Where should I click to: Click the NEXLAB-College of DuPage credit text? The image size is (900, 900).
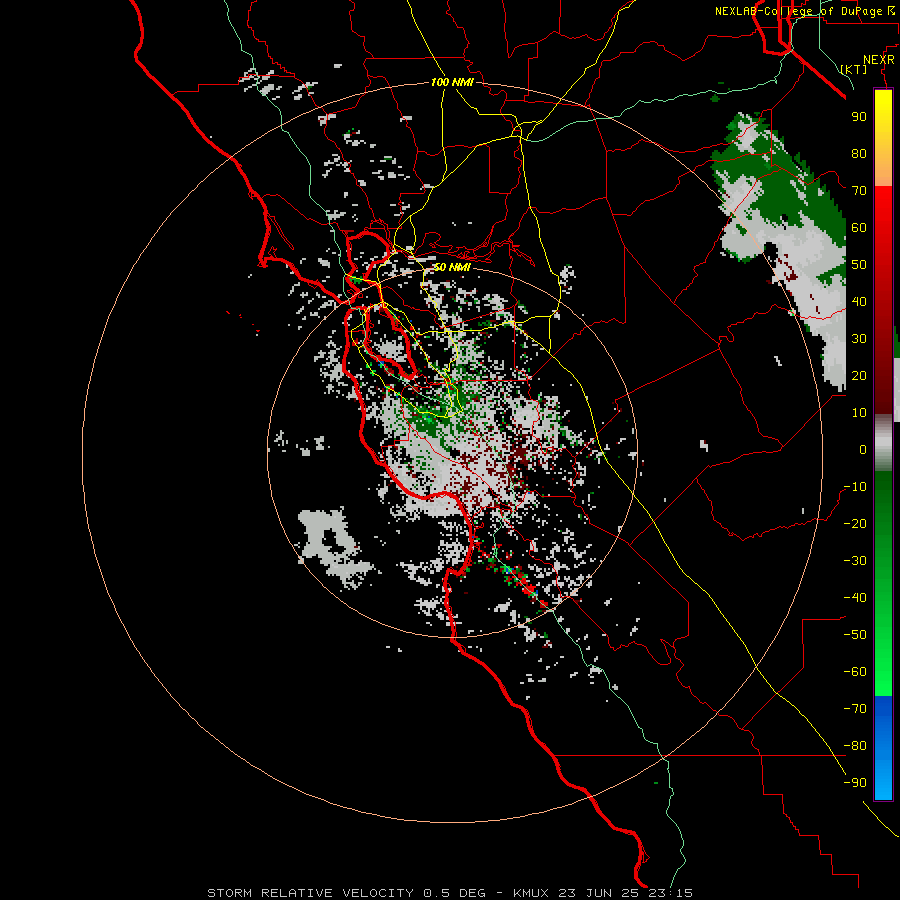point(807,11)
